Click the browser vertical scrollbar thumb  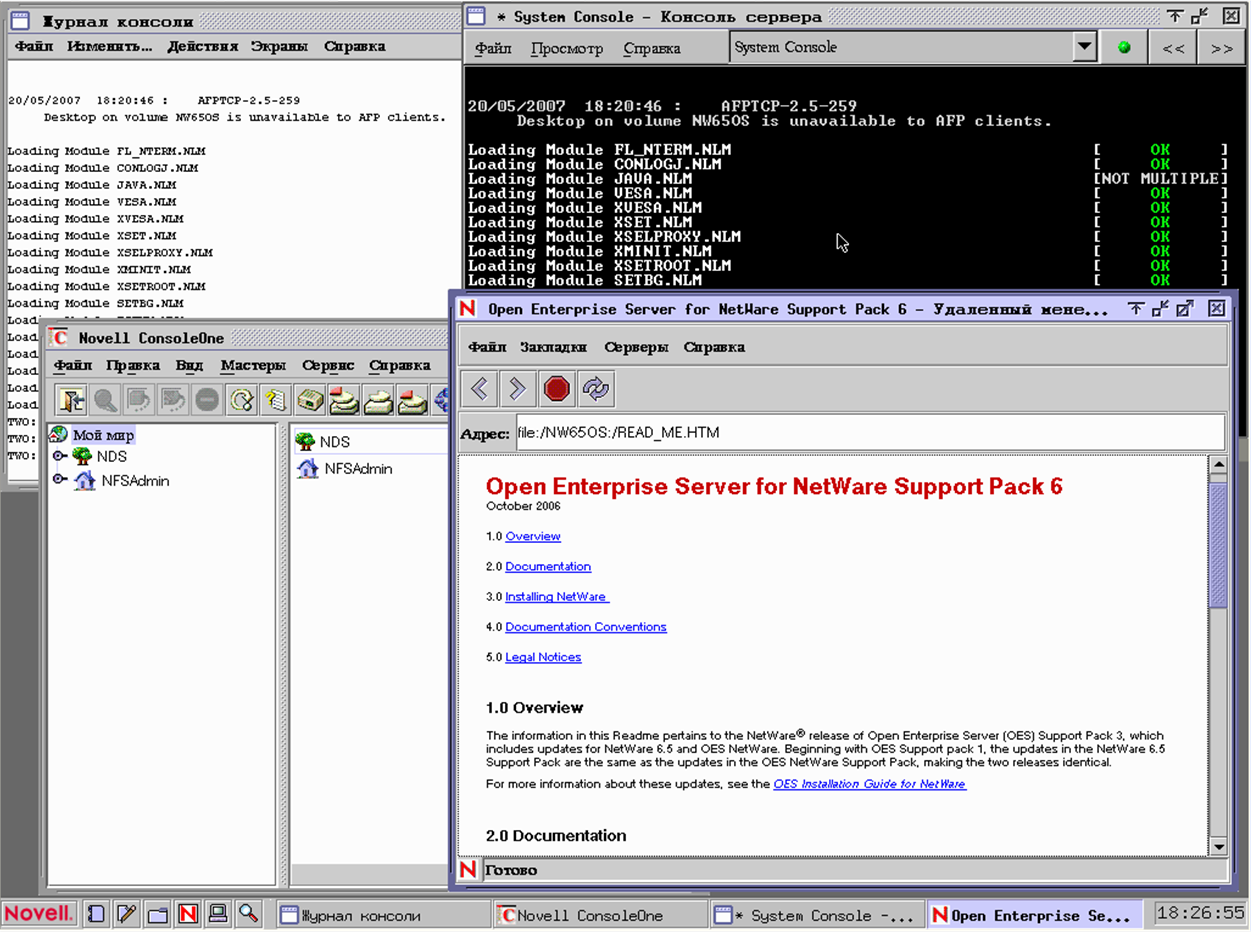coord(1218,545)
